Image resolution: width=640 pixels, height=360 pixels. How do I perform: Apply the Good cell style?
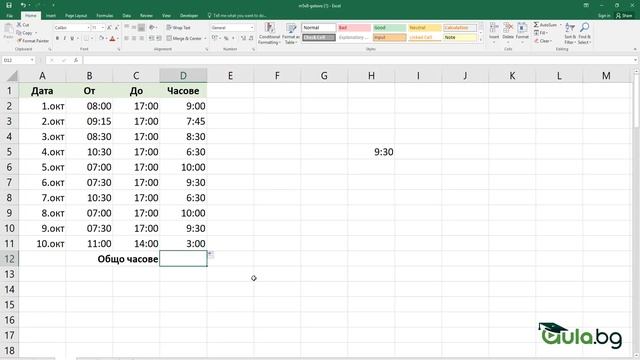tap(389, 28)
